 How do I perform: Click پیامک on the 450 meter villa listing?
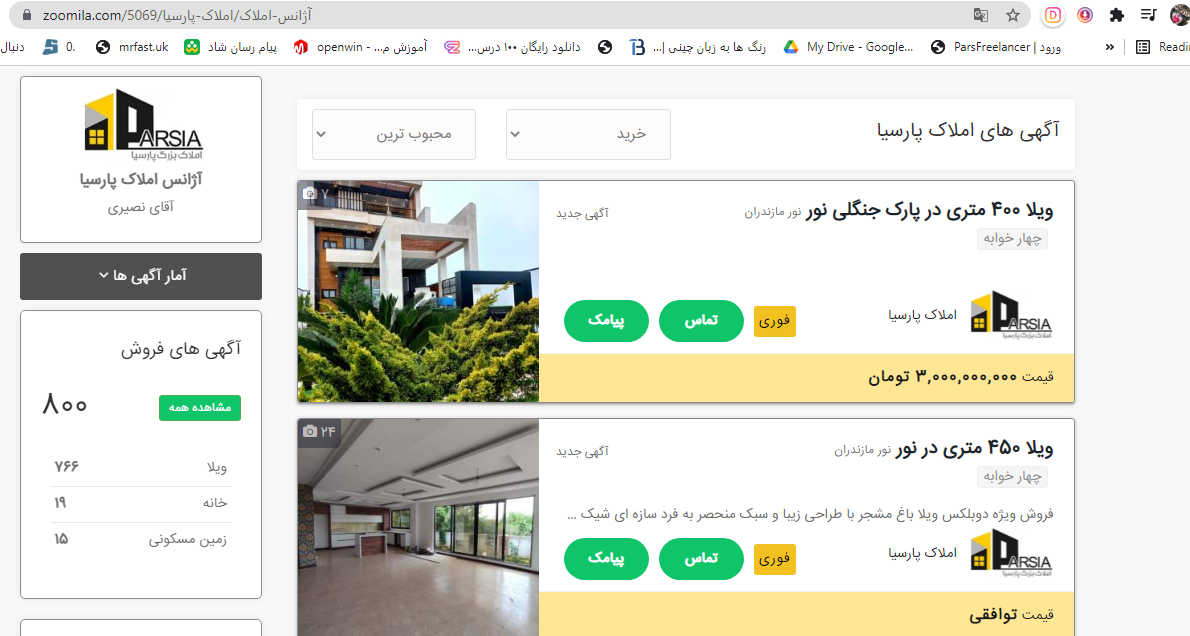tap(606, 559)
